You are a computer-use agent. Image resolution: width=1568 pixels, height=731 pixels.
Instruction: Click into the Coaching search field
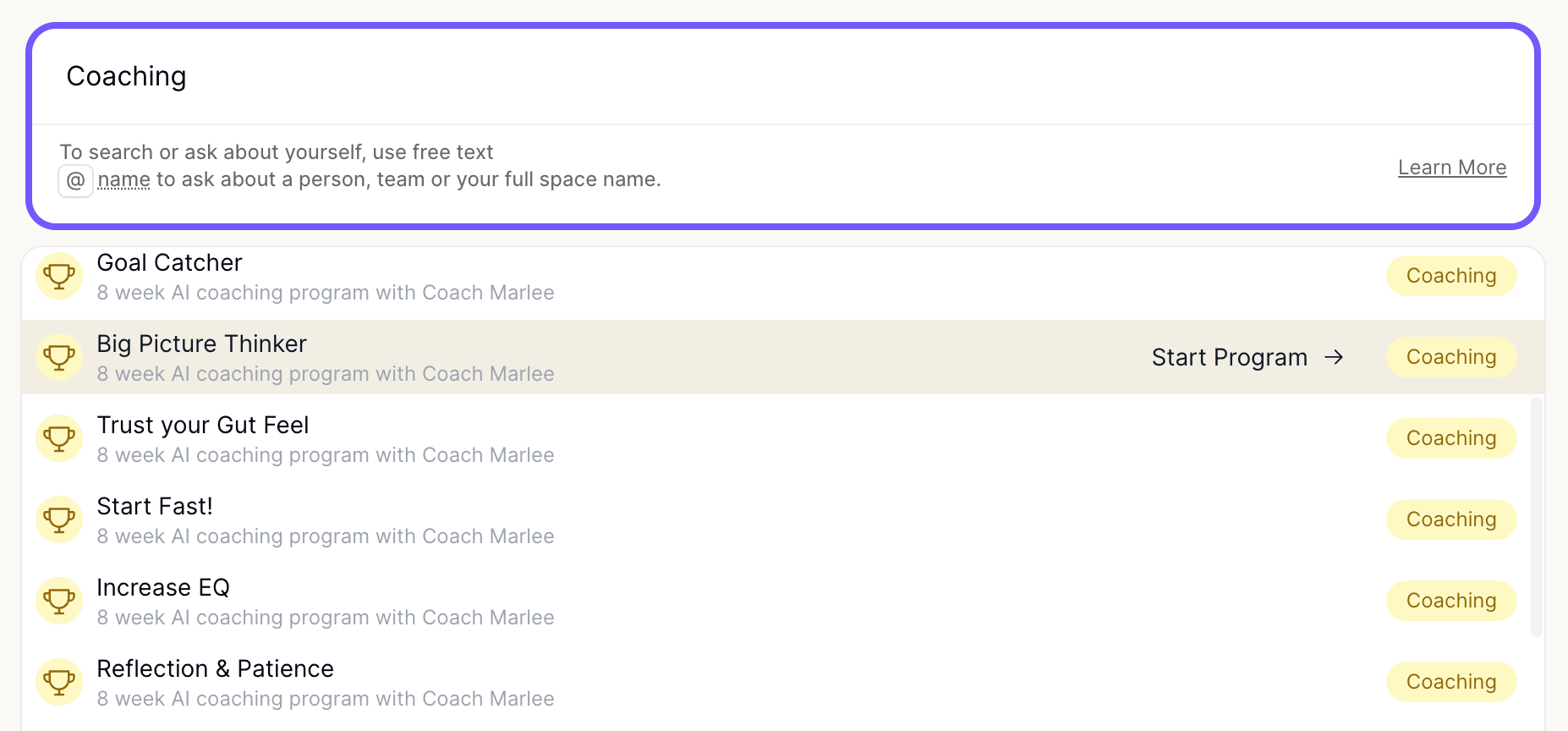(783, 76)
